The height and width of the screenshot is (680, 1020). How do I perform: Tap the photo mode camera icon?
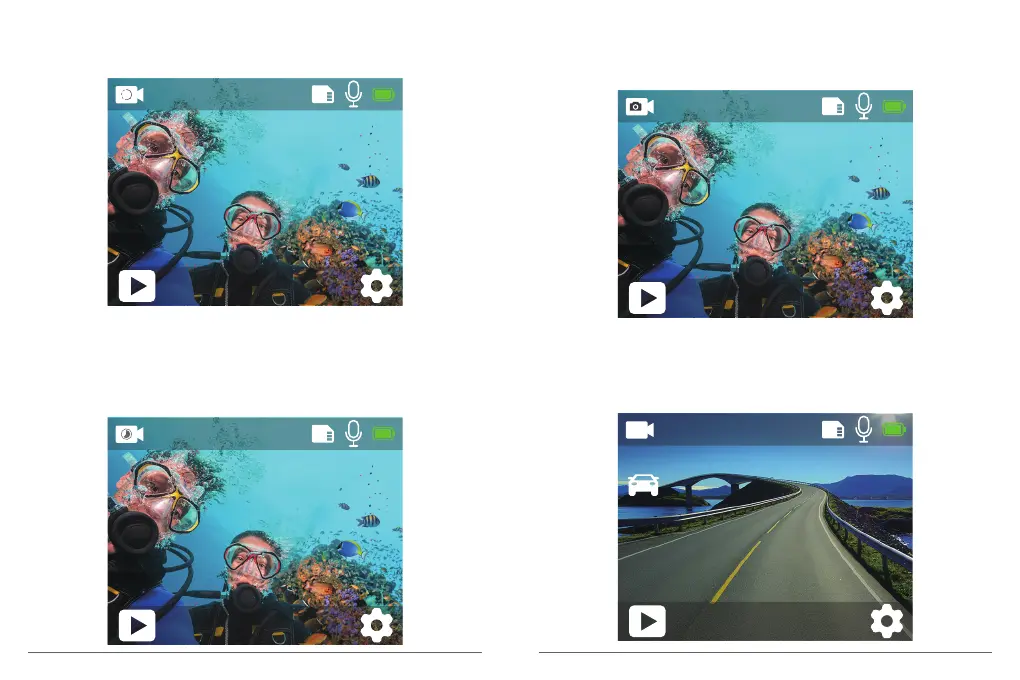click(x=639, y=107)
